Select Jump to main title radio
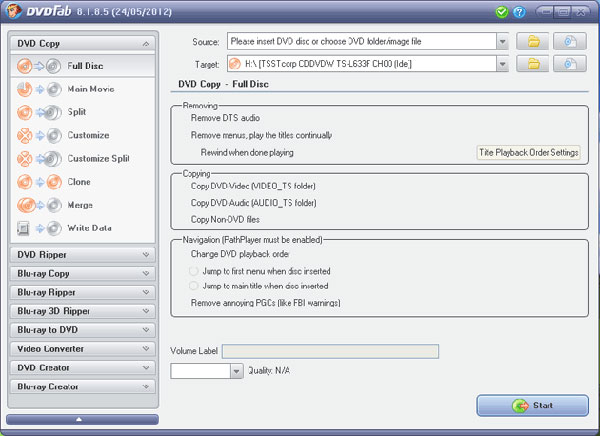Viewport: 600px width, 436px height. coord(194,286)
